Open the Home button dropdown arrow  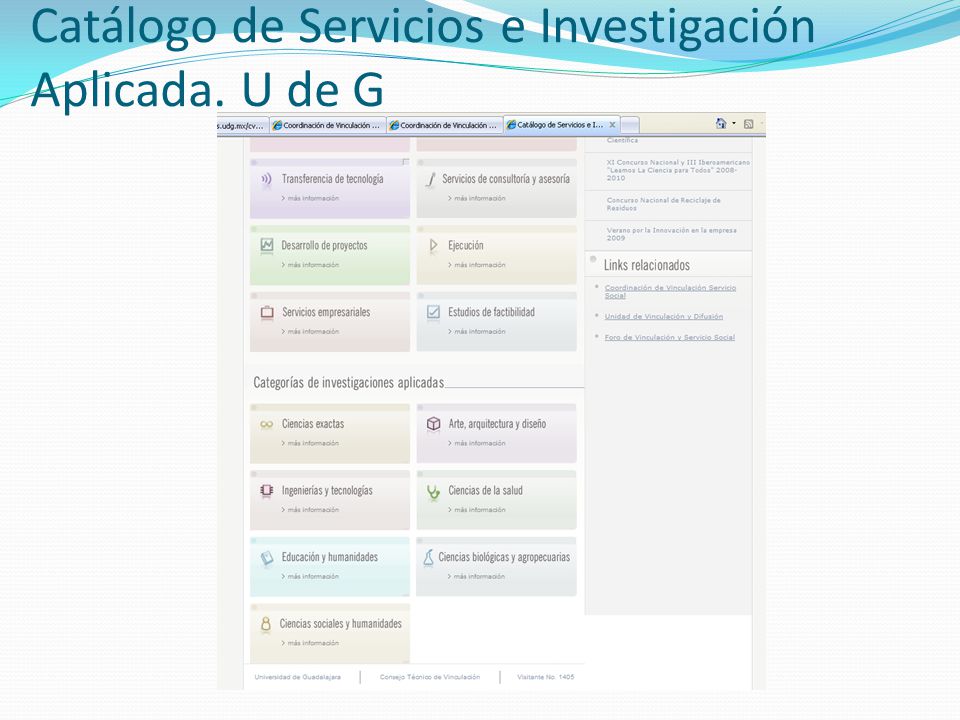coord(733,124)
